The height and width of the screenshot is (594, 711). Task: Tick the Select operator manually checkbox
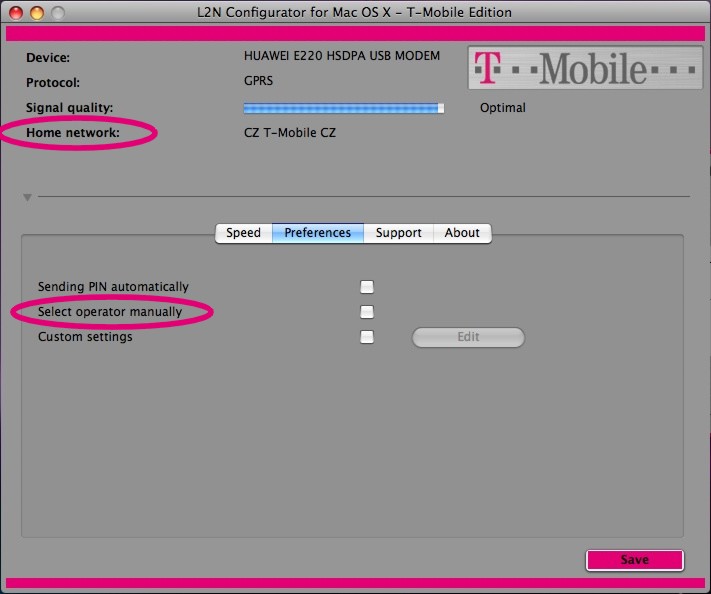[367, 312]
